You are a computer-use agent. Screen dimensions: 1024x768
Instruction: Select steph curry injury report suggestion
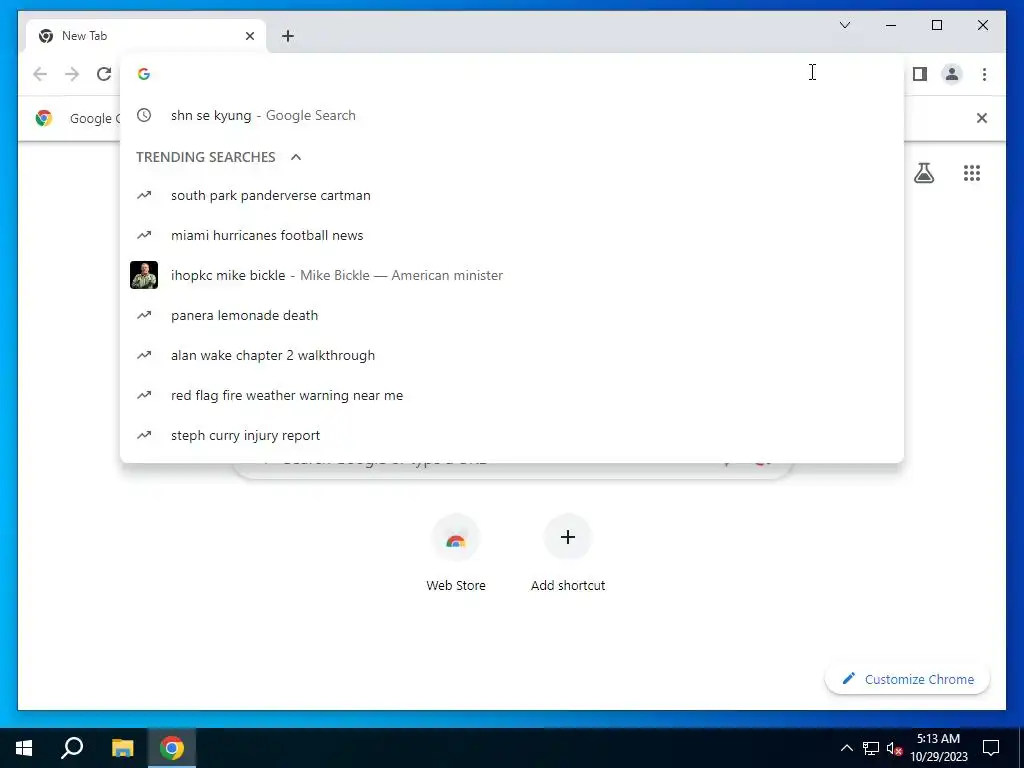click(x=512, y=436)
